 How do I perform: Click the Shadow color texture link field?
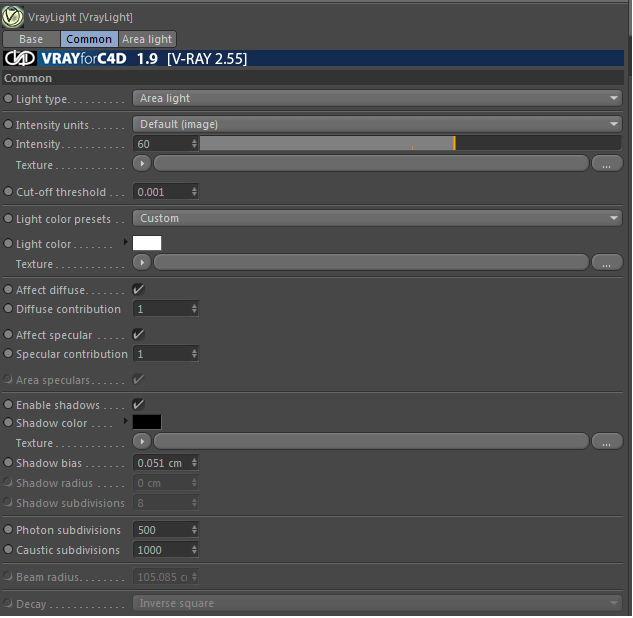[x=371, y=442]
